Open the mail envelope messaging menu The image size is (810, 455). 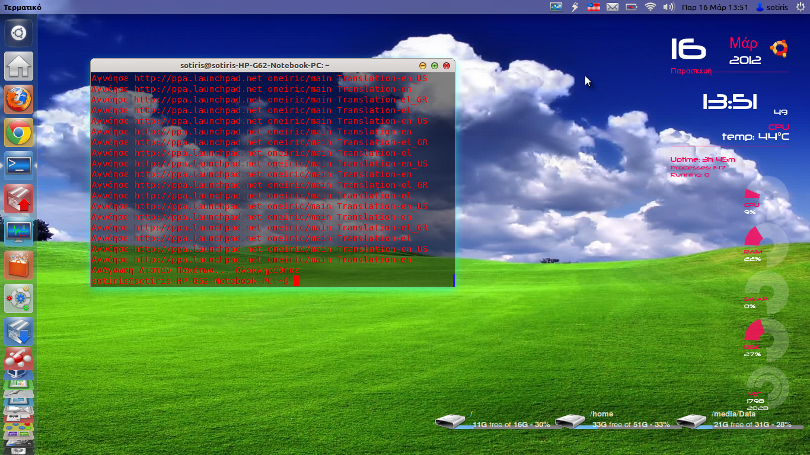coord(613,7)
